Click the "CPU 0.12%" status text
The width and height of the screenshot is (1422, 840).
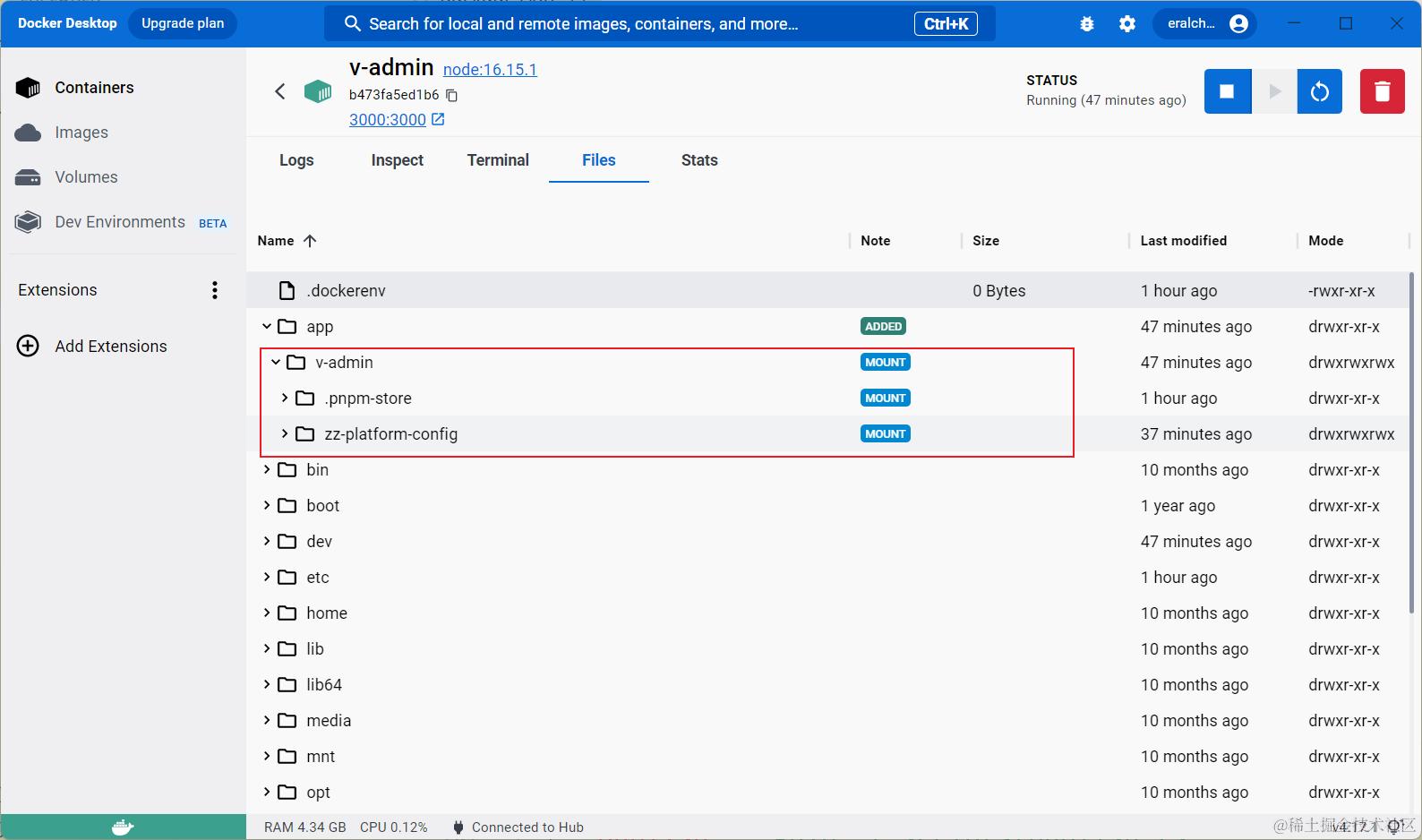tap(394, 827)
